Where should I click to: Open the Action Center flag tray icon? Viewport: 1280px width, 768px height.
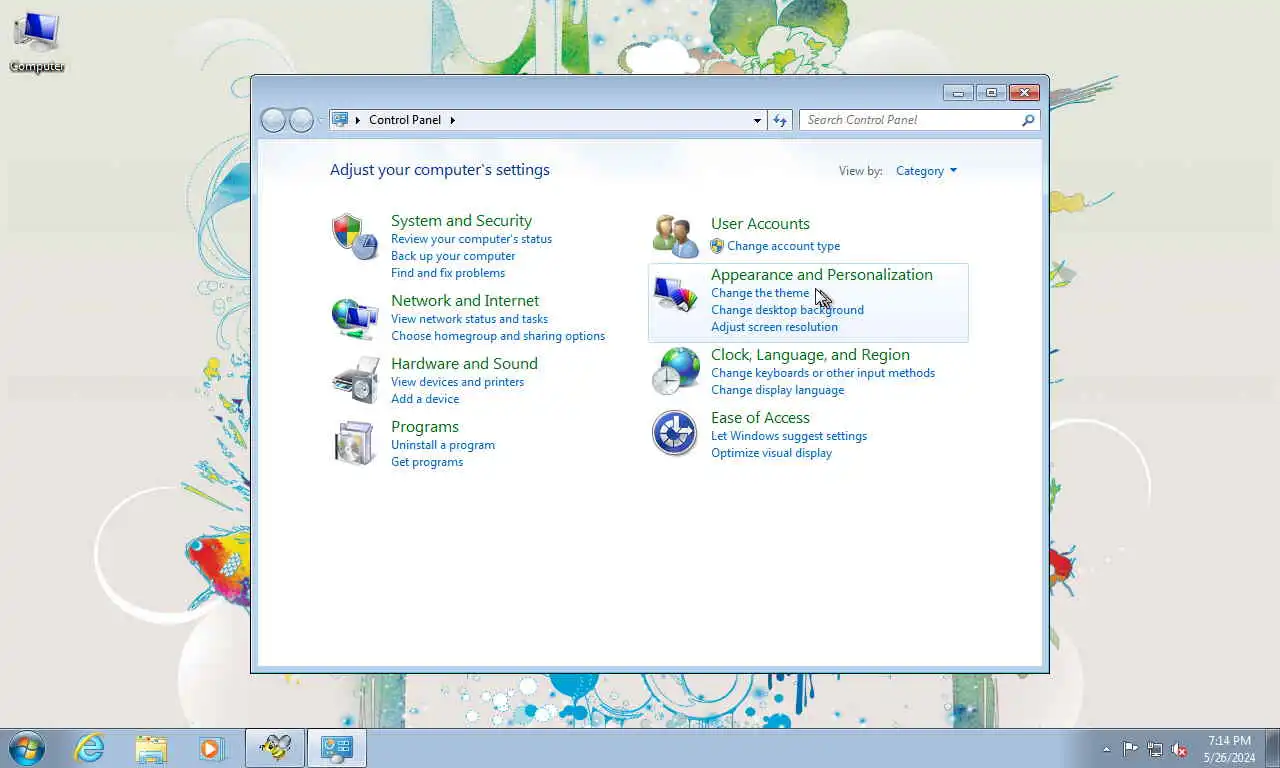[x=1130, y=749]
